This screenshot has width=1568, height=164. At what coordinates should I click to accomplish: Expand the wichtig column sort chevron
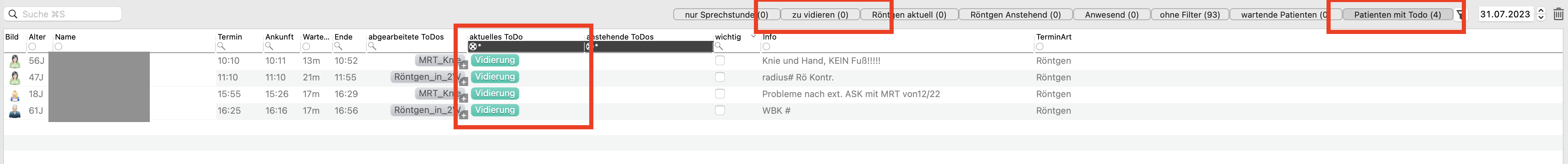click(753, 37)
